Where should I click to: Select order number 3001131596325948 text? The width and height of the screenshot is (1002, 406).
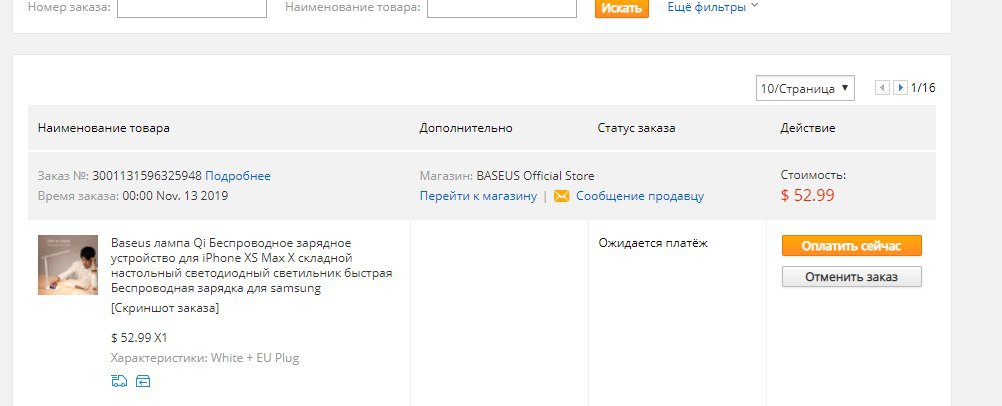tap(147, 176)
